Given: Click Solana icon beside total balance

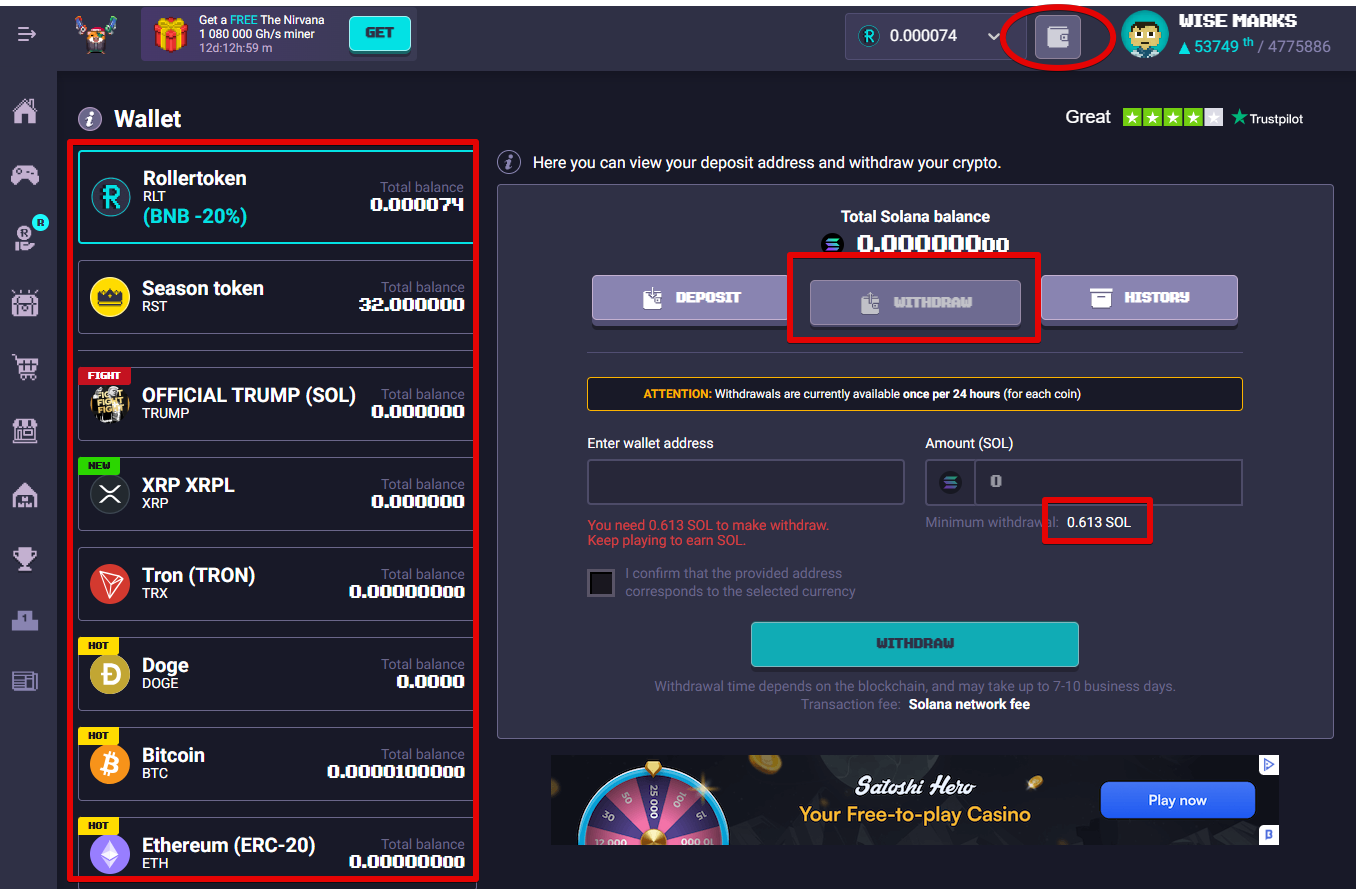Looking at the screenshot, I should click(x=833, y=244).
